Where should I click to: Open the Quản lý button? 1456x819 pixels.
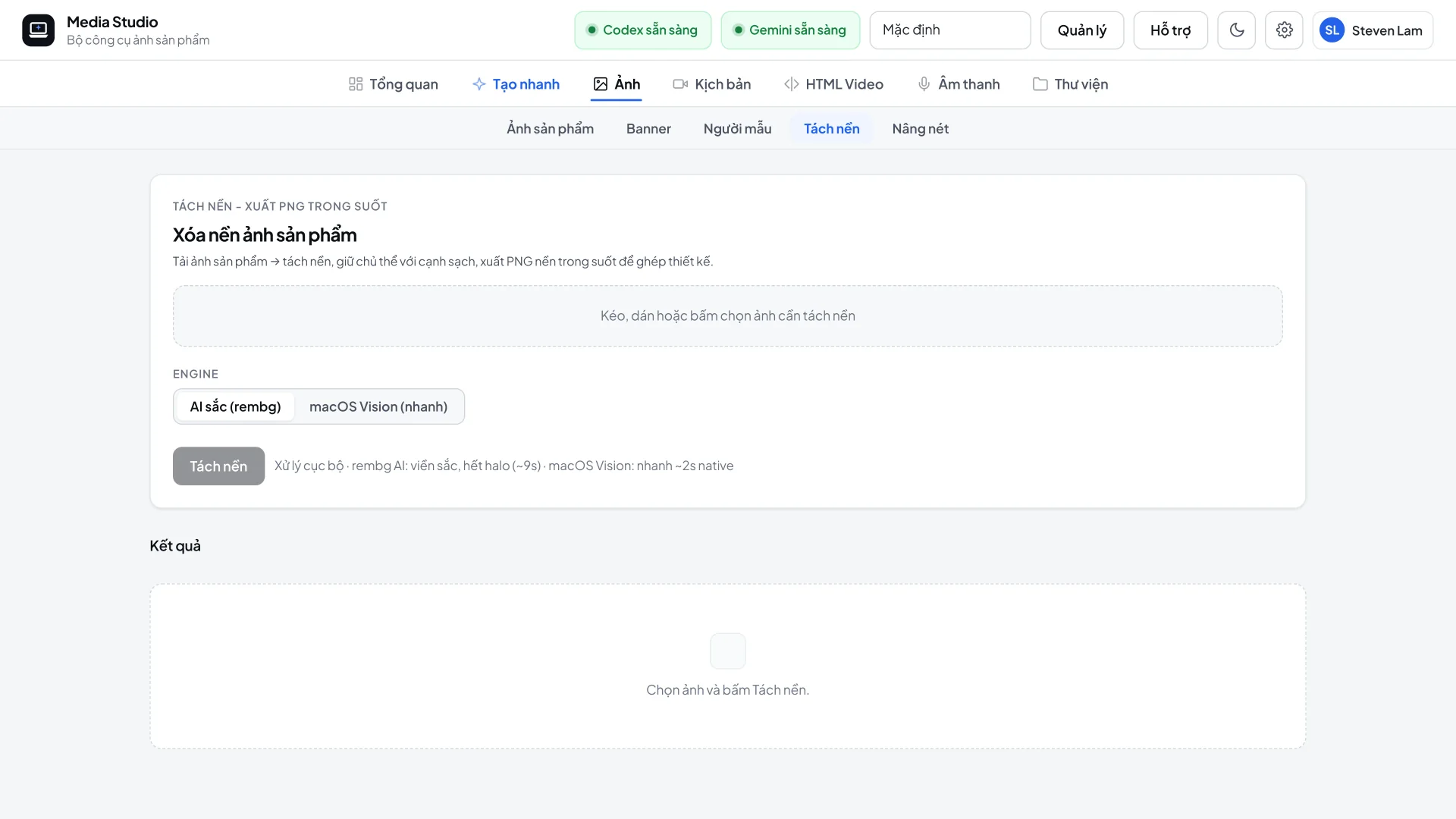coord(1082,30)
